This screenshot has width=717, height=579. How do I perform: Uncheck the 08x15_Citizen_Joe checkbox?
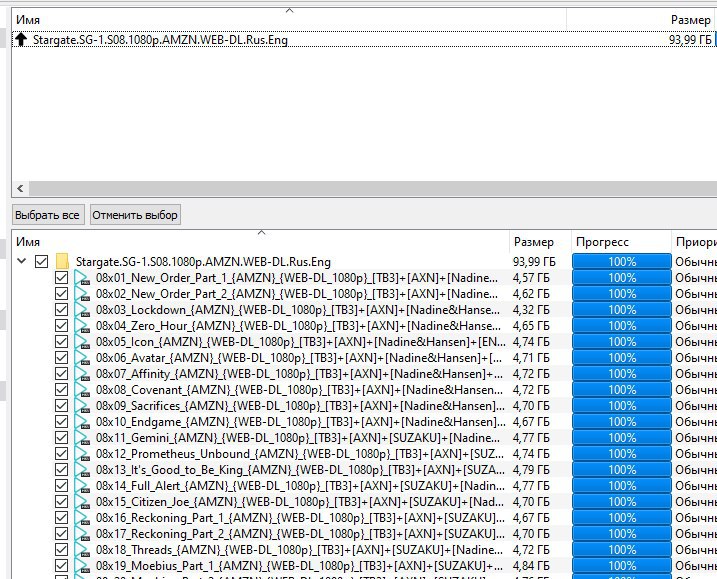61,502
